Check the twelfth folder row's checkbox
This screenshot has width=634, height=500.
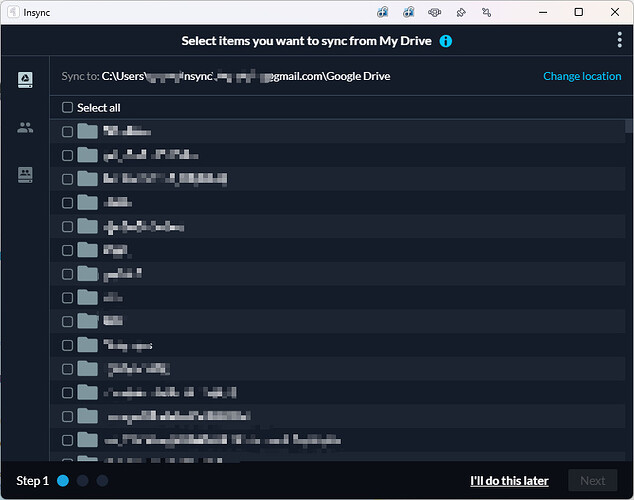coord(67,393)
